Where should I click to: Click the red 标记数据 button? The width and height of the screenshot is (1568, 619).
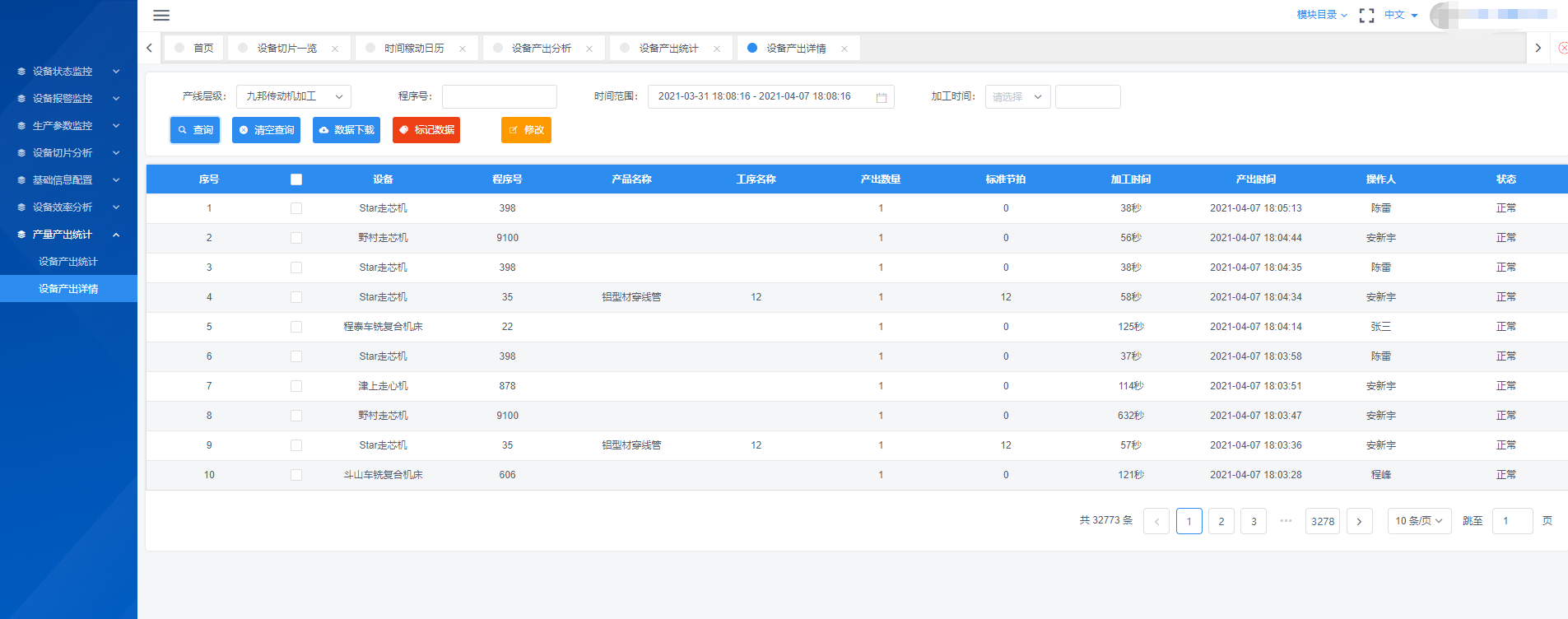point(426,130)
